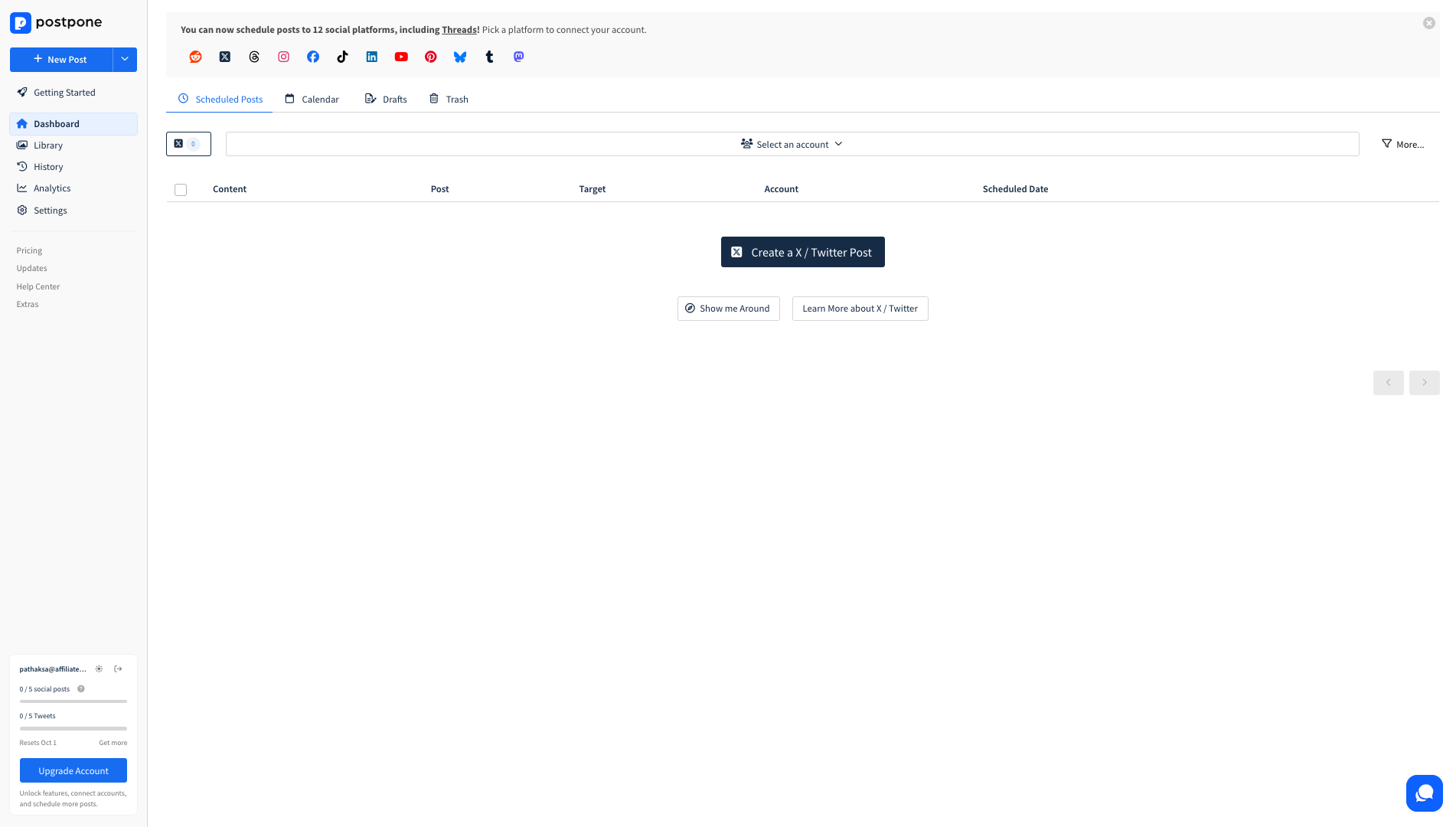1456x827 pixels.
Task: Open the live chat bubble widget
Action: (1424, 793)
